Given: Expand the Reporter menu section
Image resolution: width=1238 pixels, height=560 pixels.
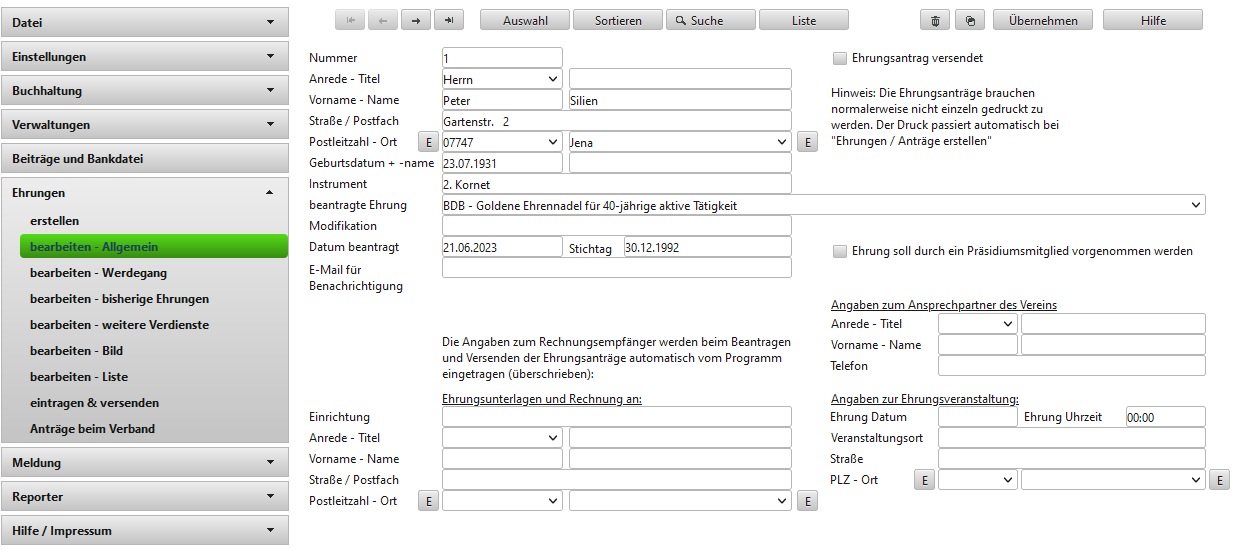Looking at the screenshot, I should tap(145, 496).
